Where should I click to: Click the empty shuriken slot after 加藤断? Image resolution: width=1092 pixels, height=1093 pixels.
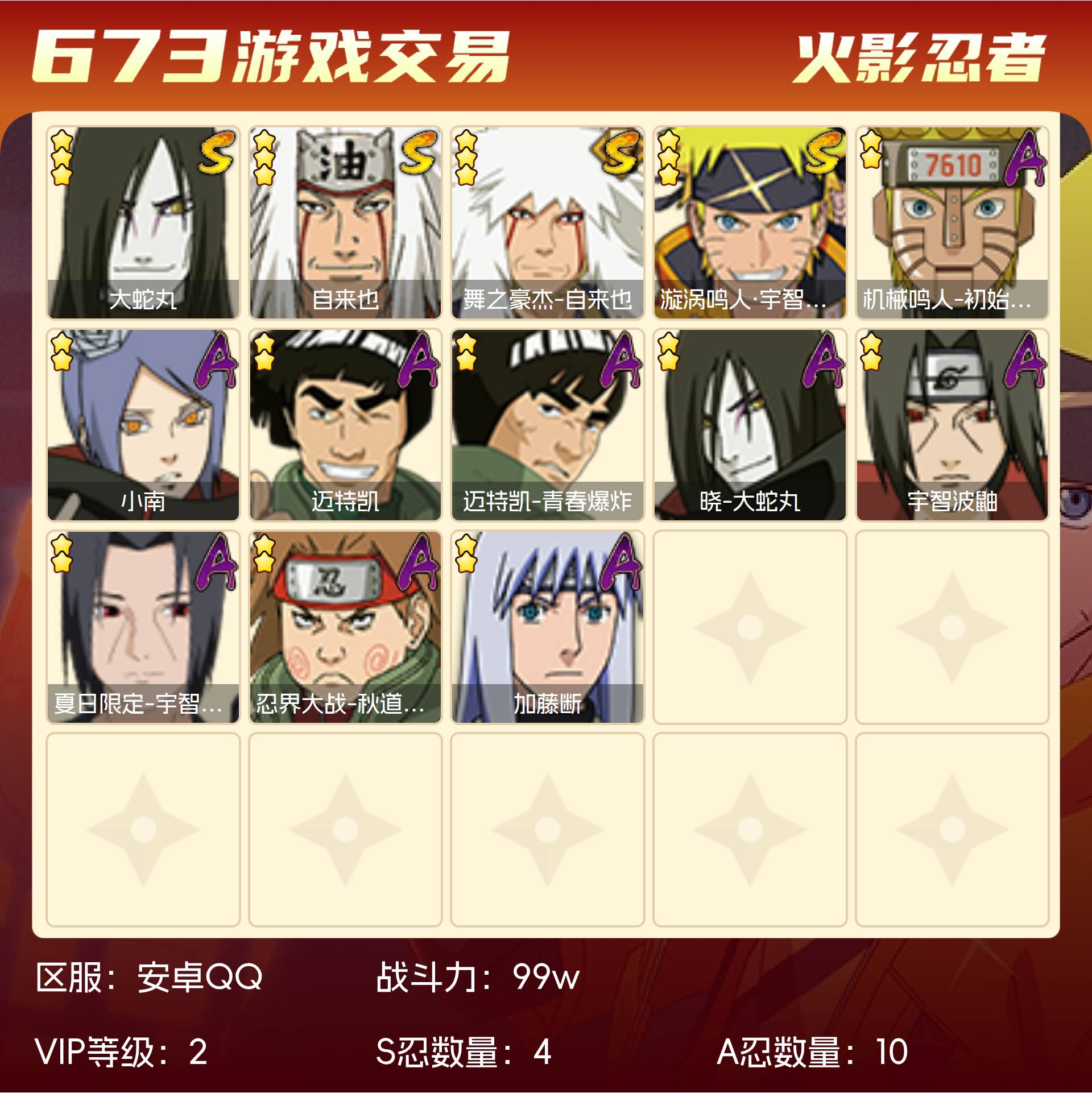coord(750,627)
